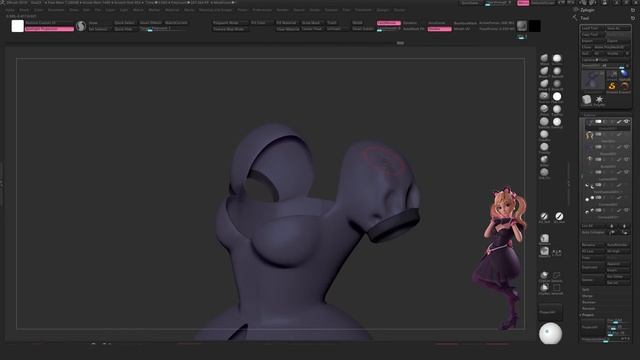Select the Standard brush sphere icon
The height and width of the screenshot is (360, 640).
tap(557, 58)
